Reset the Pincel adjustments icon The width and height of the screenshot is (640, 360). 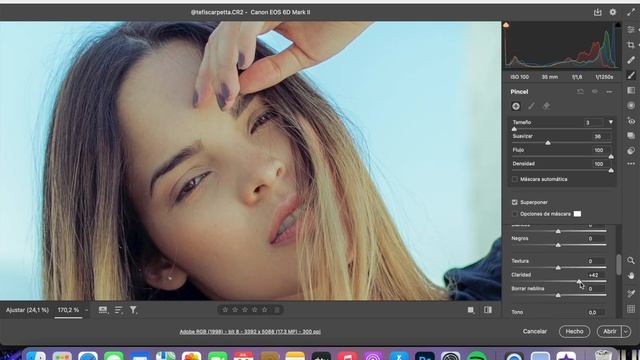(580, 92)
